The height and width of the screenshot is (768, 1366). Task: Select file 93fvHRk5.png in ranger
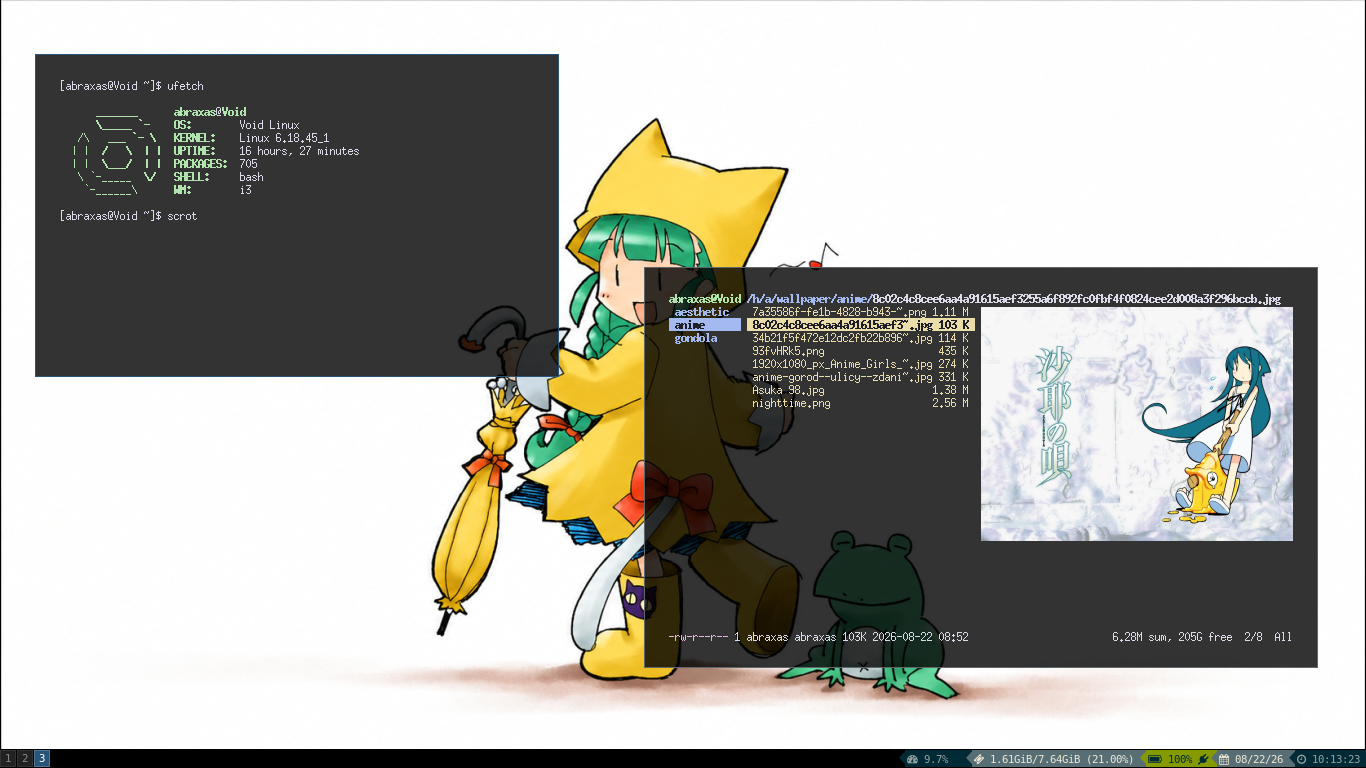(860, 351)
